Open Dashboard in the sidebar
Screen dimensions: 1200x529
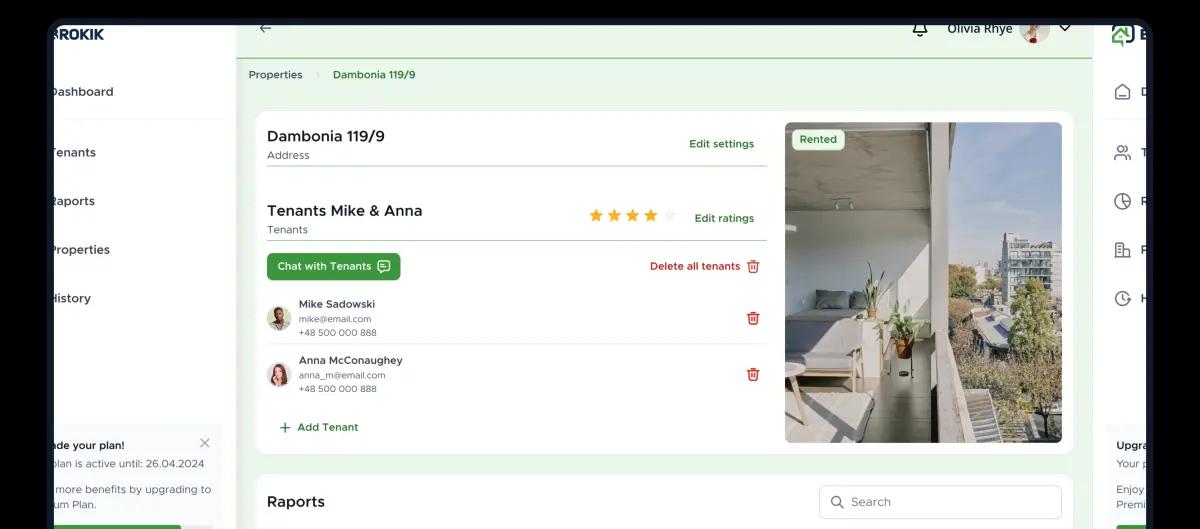(x=82, y=92)
